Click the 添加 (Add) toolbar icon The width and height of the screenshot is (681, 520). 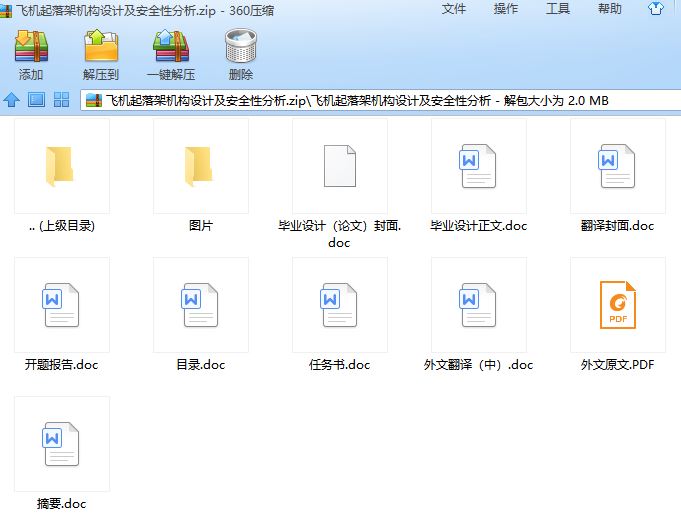(31, 46)
